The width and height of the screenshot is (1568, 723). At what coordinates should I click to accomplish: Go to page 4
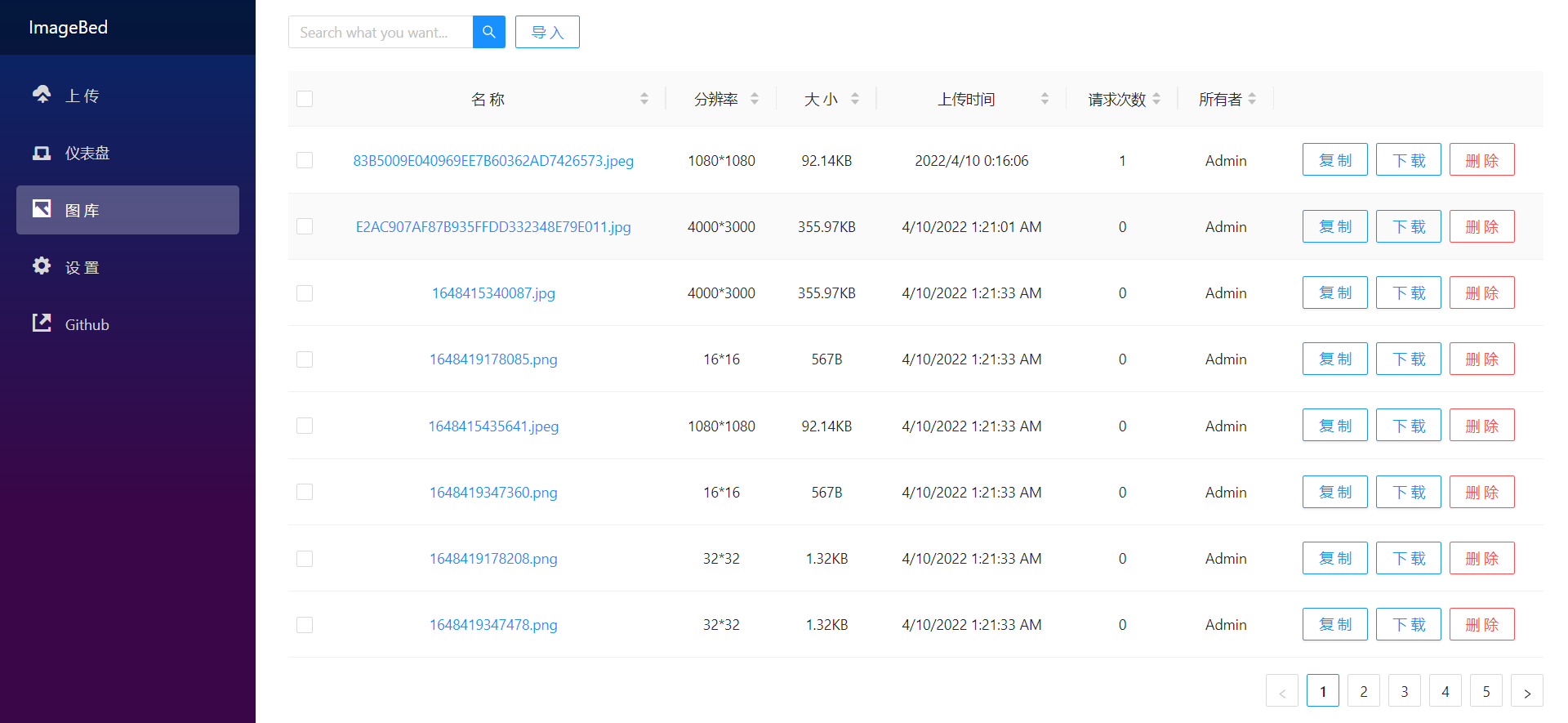pyautogui.click(x=1445, y=691)
